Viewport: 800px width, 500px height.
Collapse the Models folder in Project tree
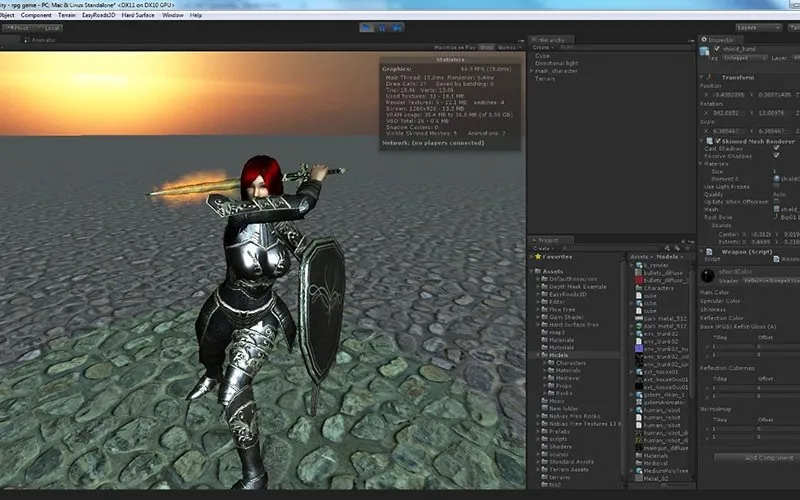538,355
